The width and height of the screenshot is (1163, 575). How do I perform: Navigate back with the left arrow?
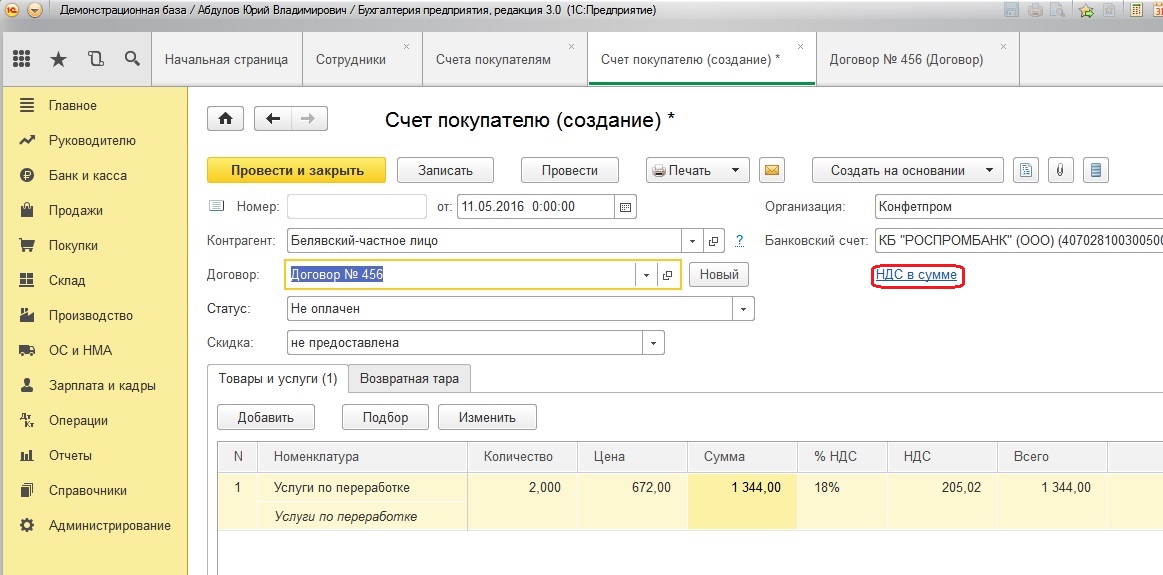click(273, 119)
